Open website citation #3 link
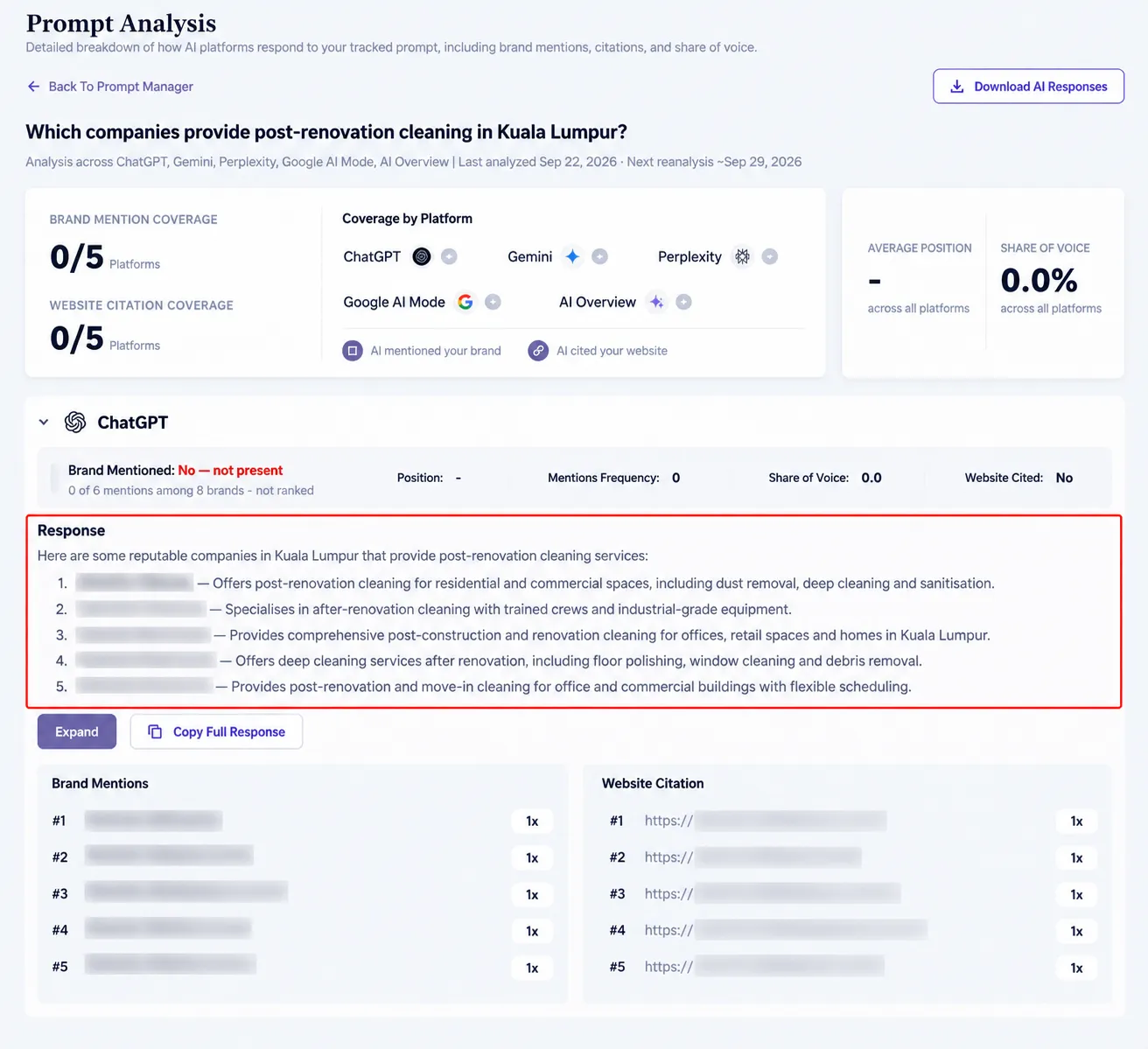 tap(773, 894)
